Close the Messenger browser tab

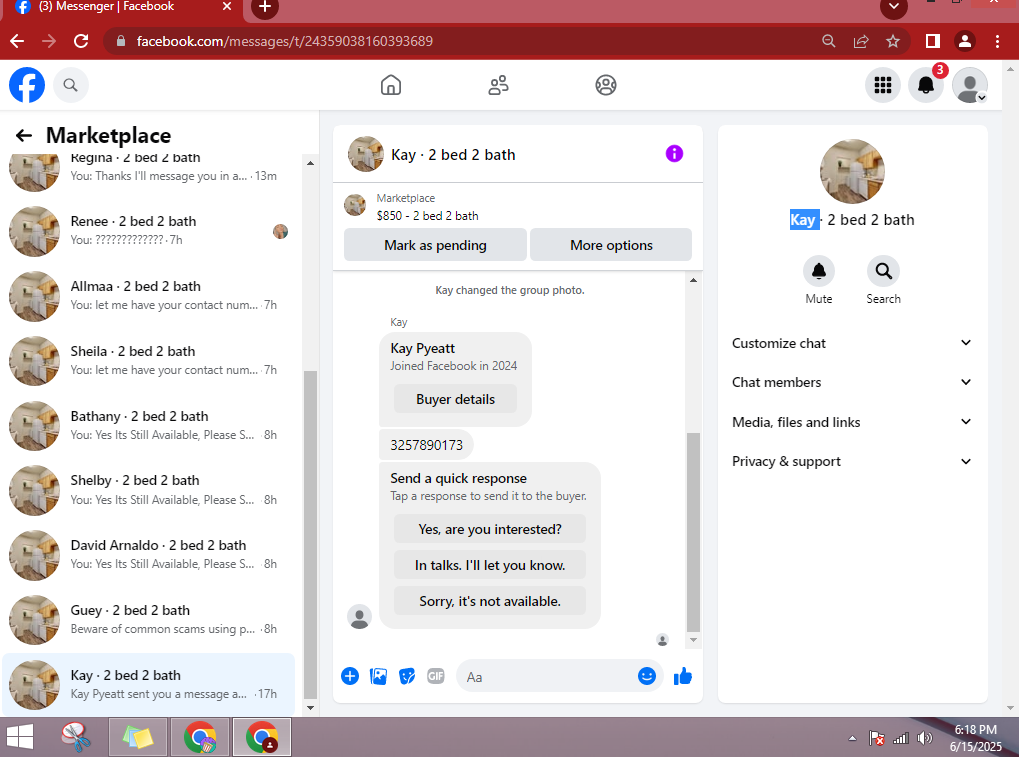(227, 6)
